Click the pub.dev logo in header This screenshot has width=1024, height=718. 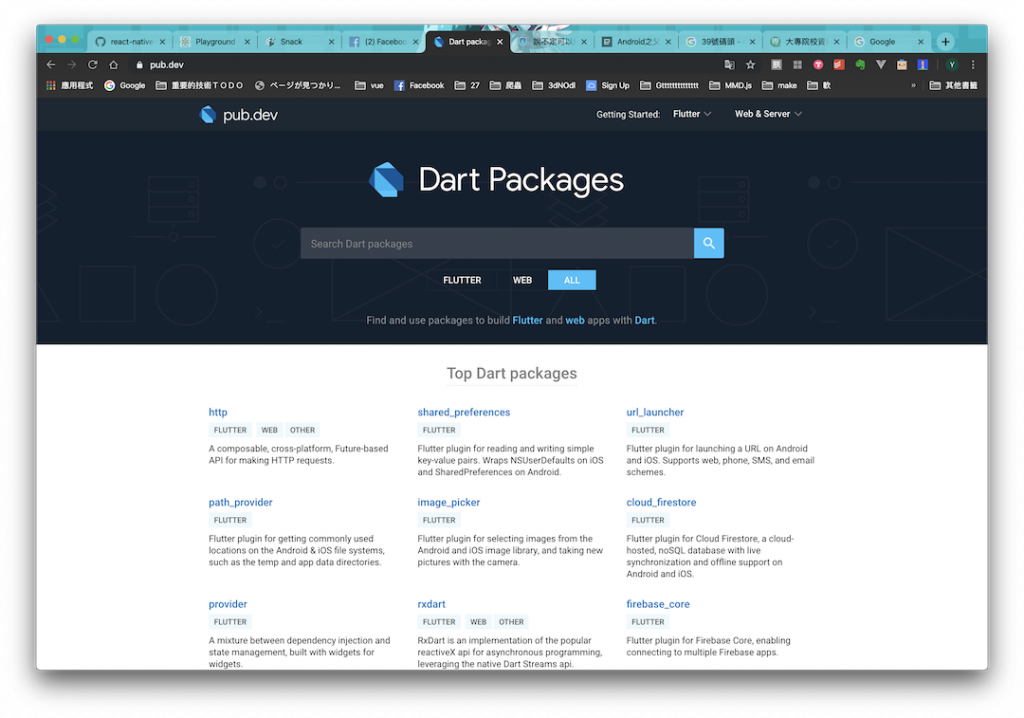coord(238,114)
